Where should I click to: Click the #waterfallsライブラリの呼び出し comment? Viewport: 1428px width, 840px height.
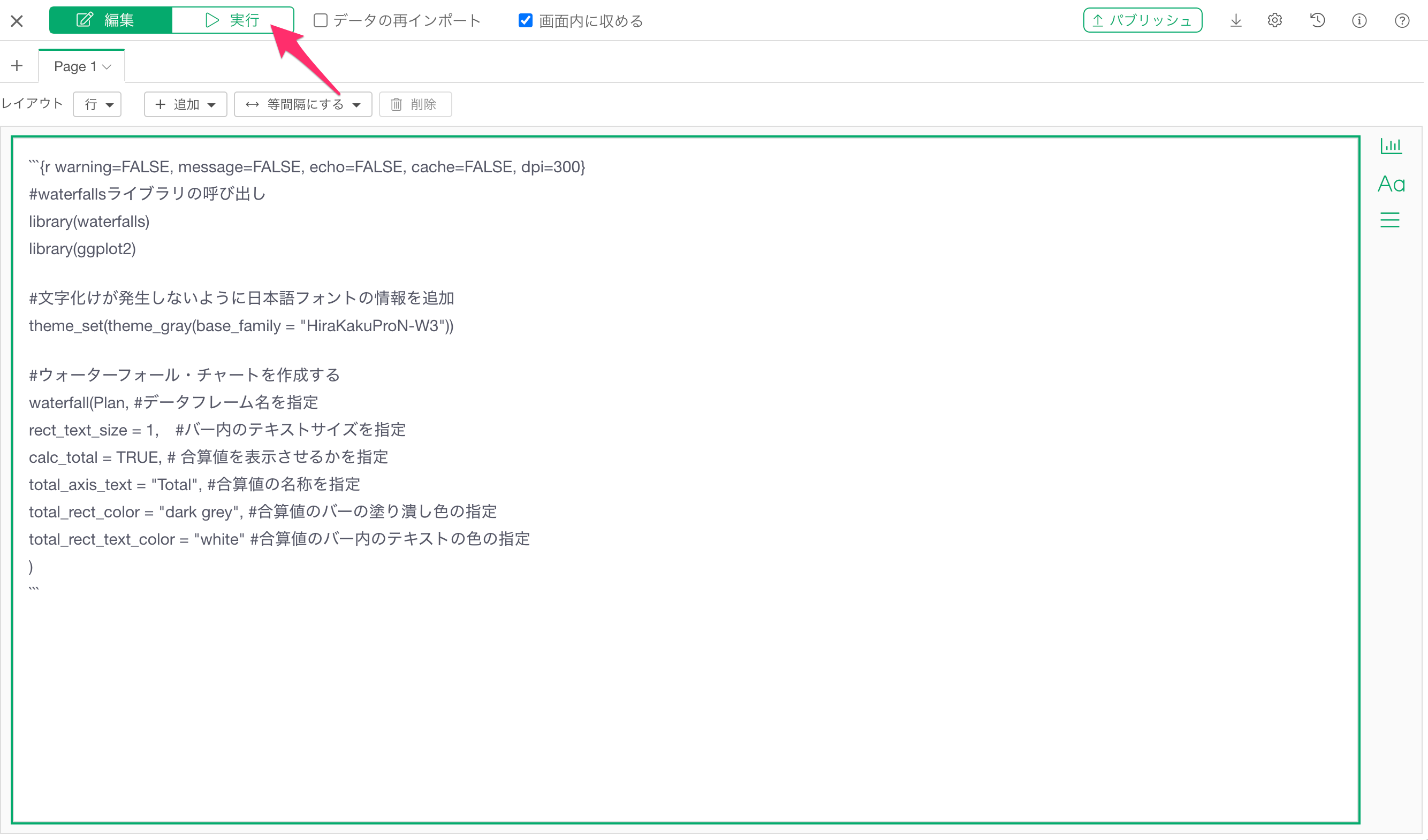[147, 194]
